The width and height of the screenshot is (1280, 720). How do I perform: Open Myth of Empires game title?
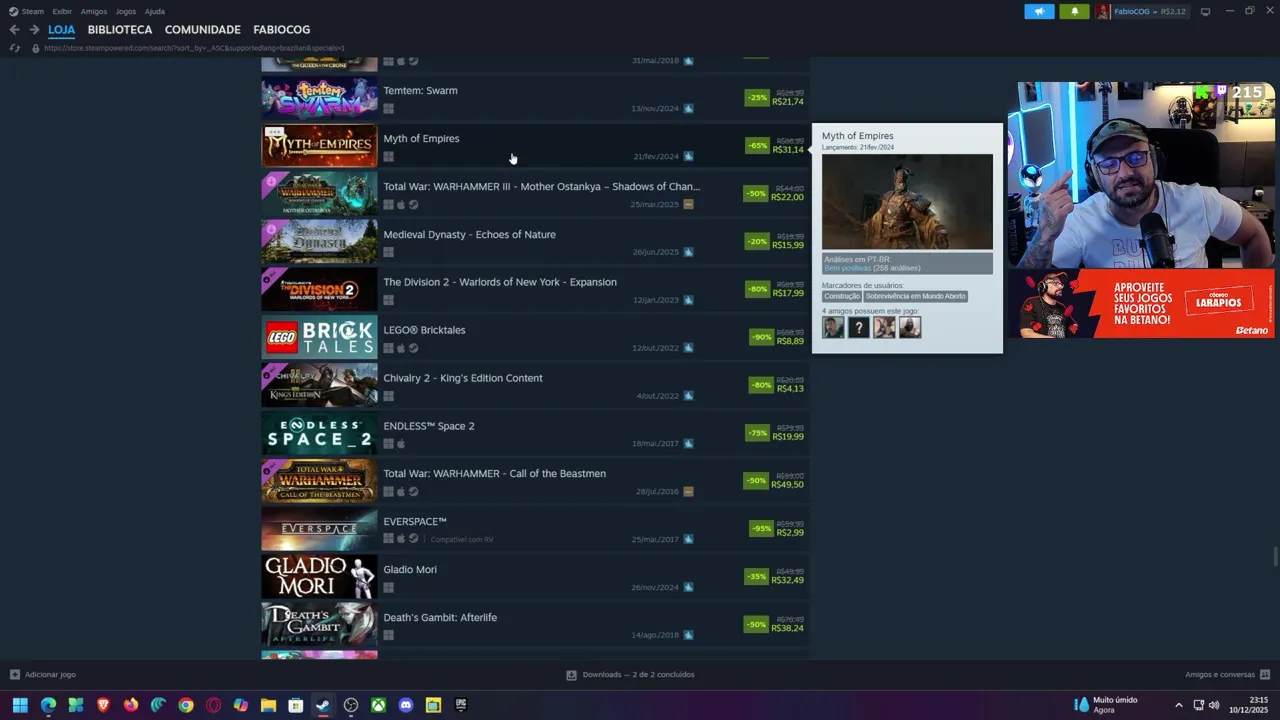(421, 138)
